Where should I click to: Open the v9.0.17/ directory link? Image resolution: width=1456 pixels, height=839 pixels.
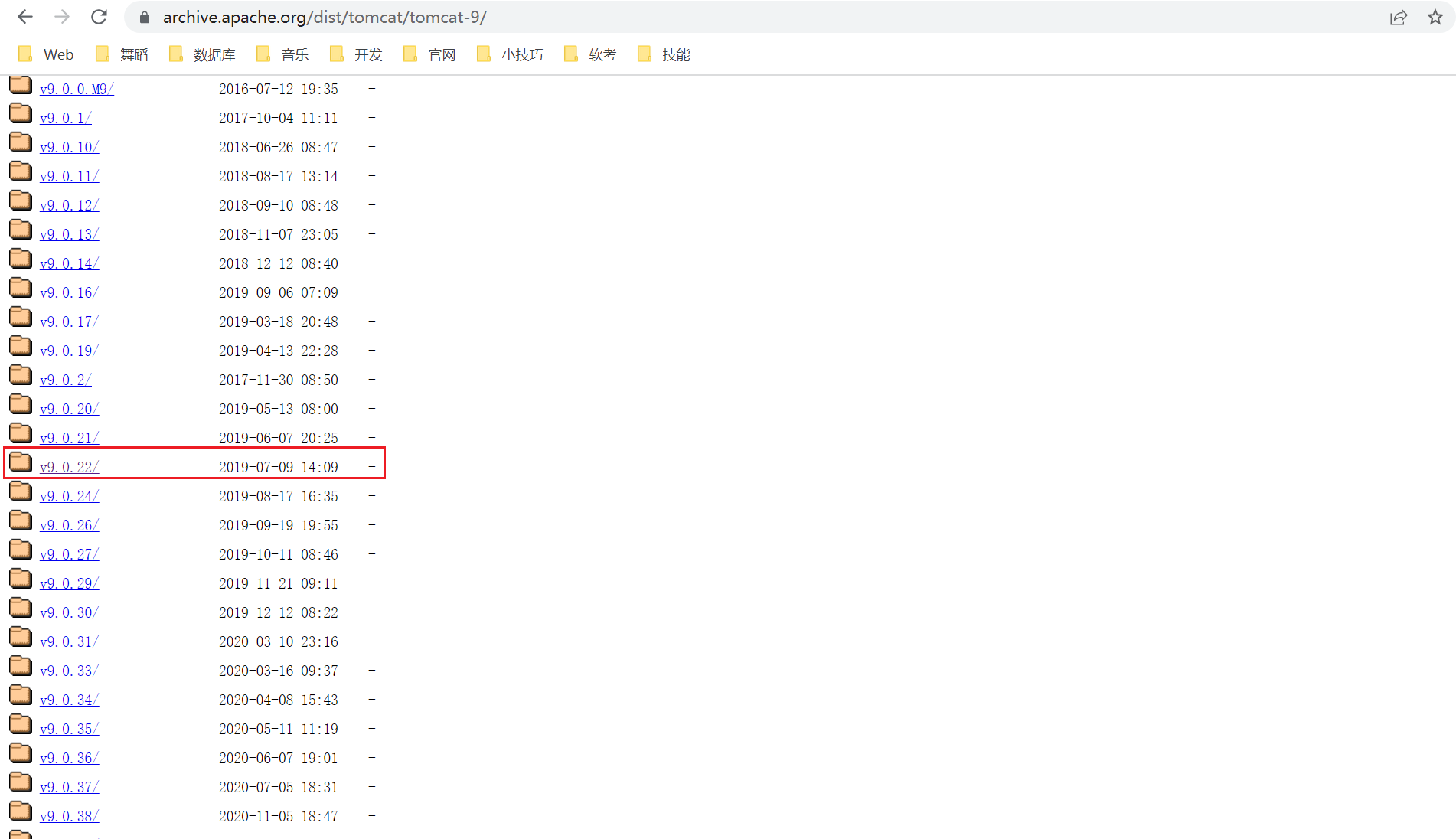click(x=69, y=322)
